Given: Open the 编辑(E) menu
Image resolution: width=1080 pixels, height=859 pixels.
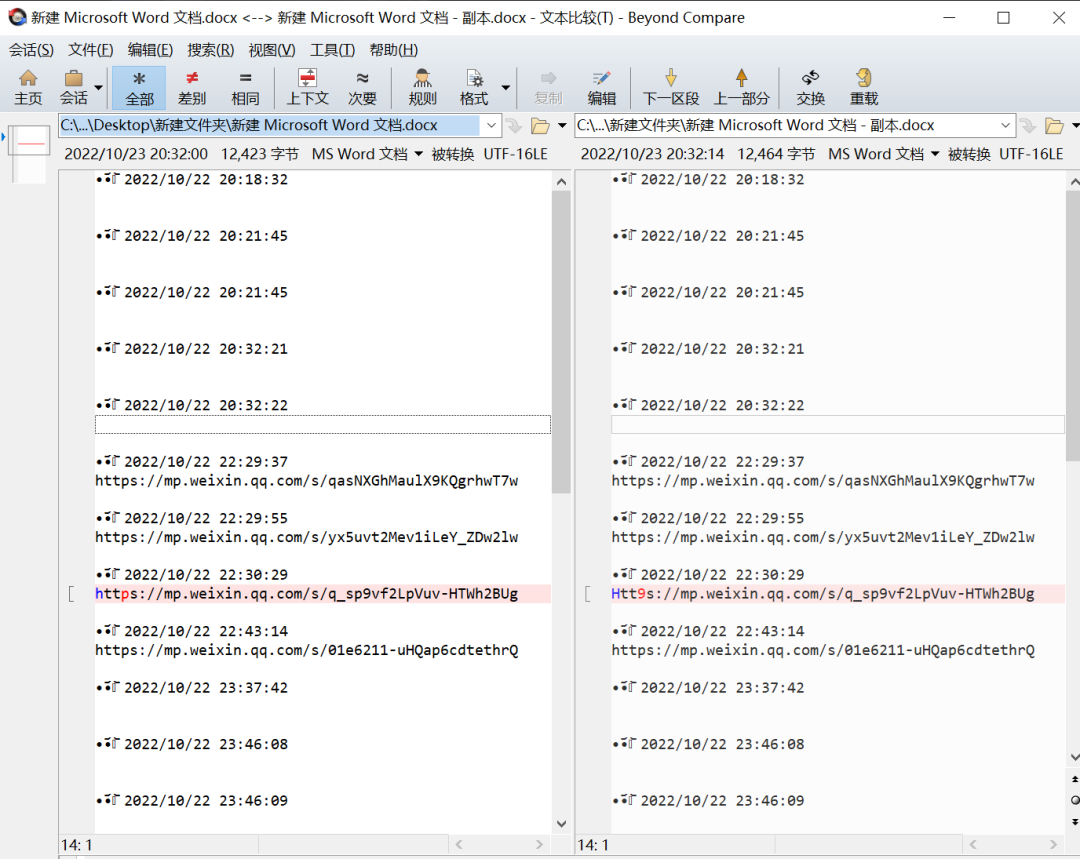Looking at the screenshot, I should 150,50.
